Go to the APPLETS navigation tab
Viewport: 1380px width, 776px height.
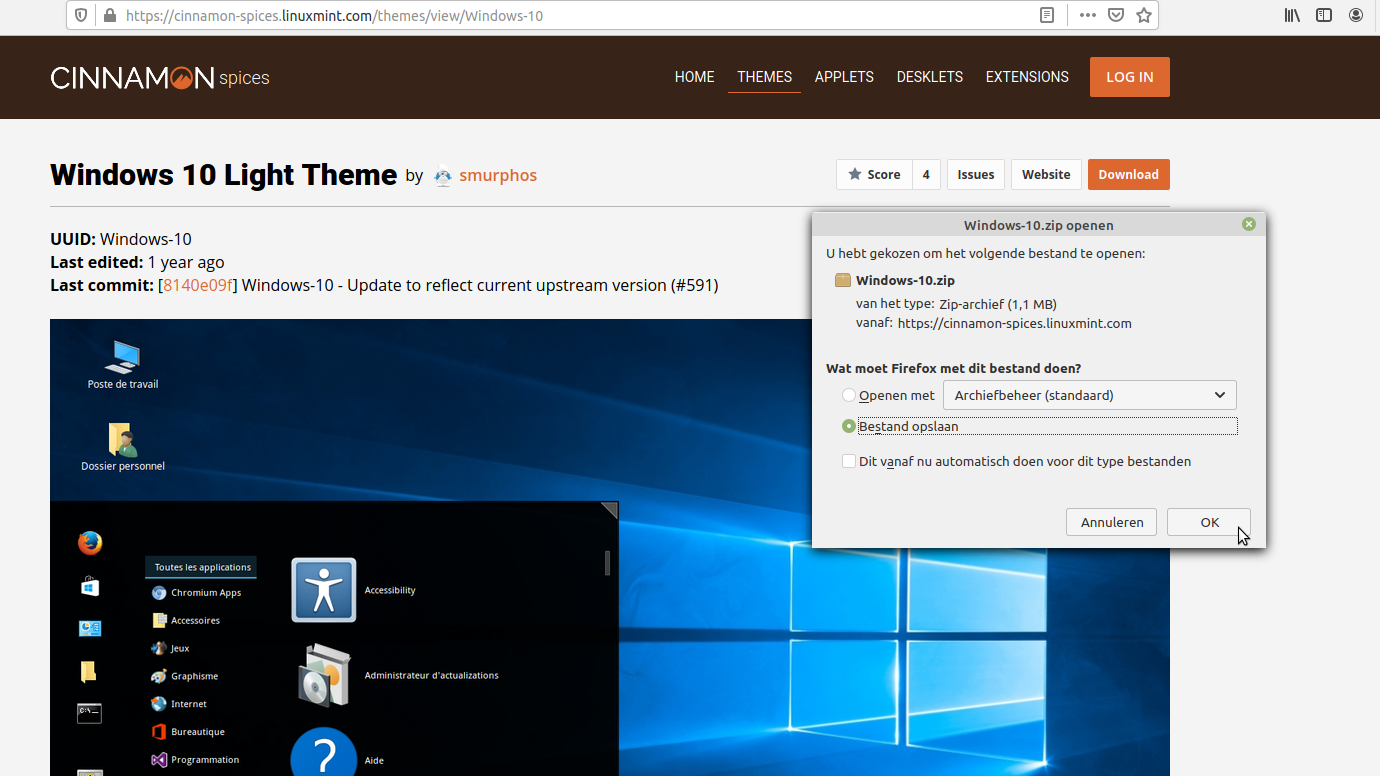coord(844,77)
